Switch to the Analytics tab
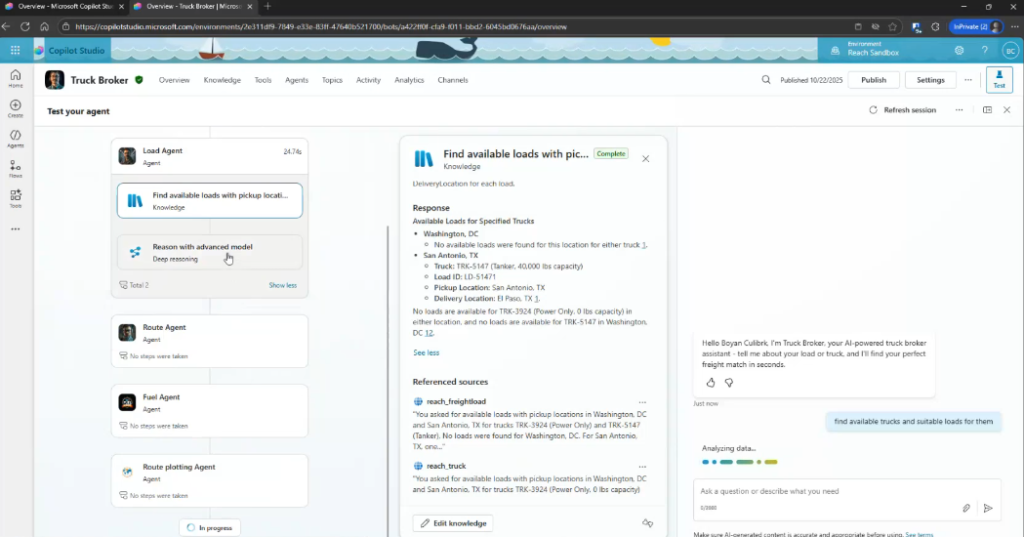This screenshot has width=1024, height=537. 409,80
